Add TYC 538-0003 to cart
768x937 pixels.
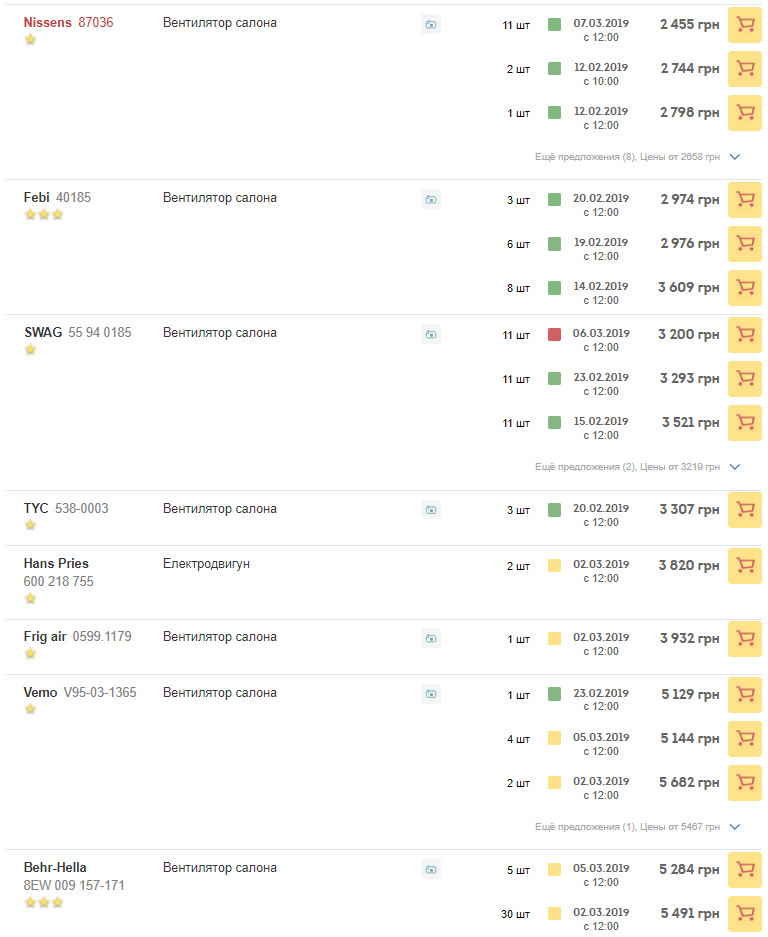[745, 510]
